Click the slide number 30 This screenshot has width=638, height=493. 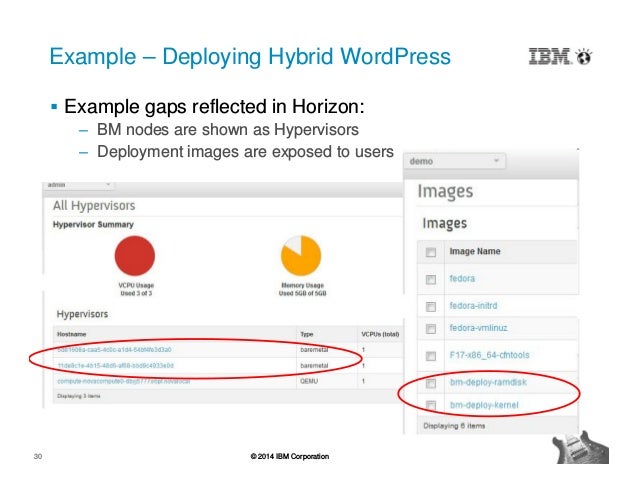click(x=38, y=456)
